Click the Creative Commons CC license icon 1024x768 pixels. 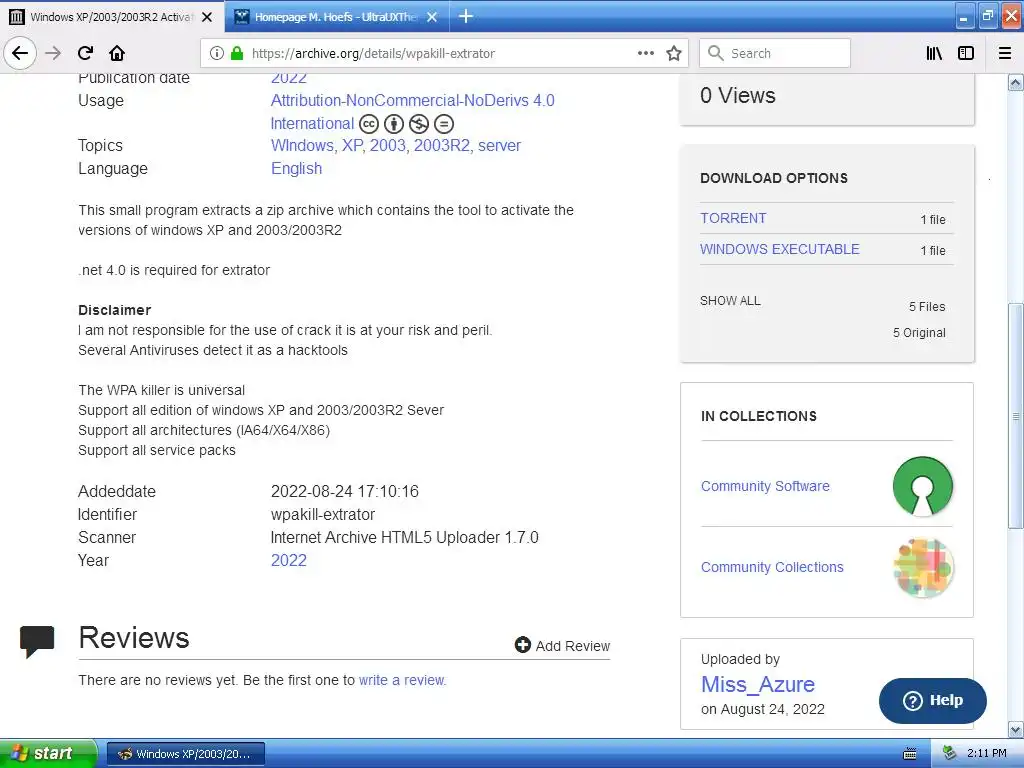[x=369, y=123]
